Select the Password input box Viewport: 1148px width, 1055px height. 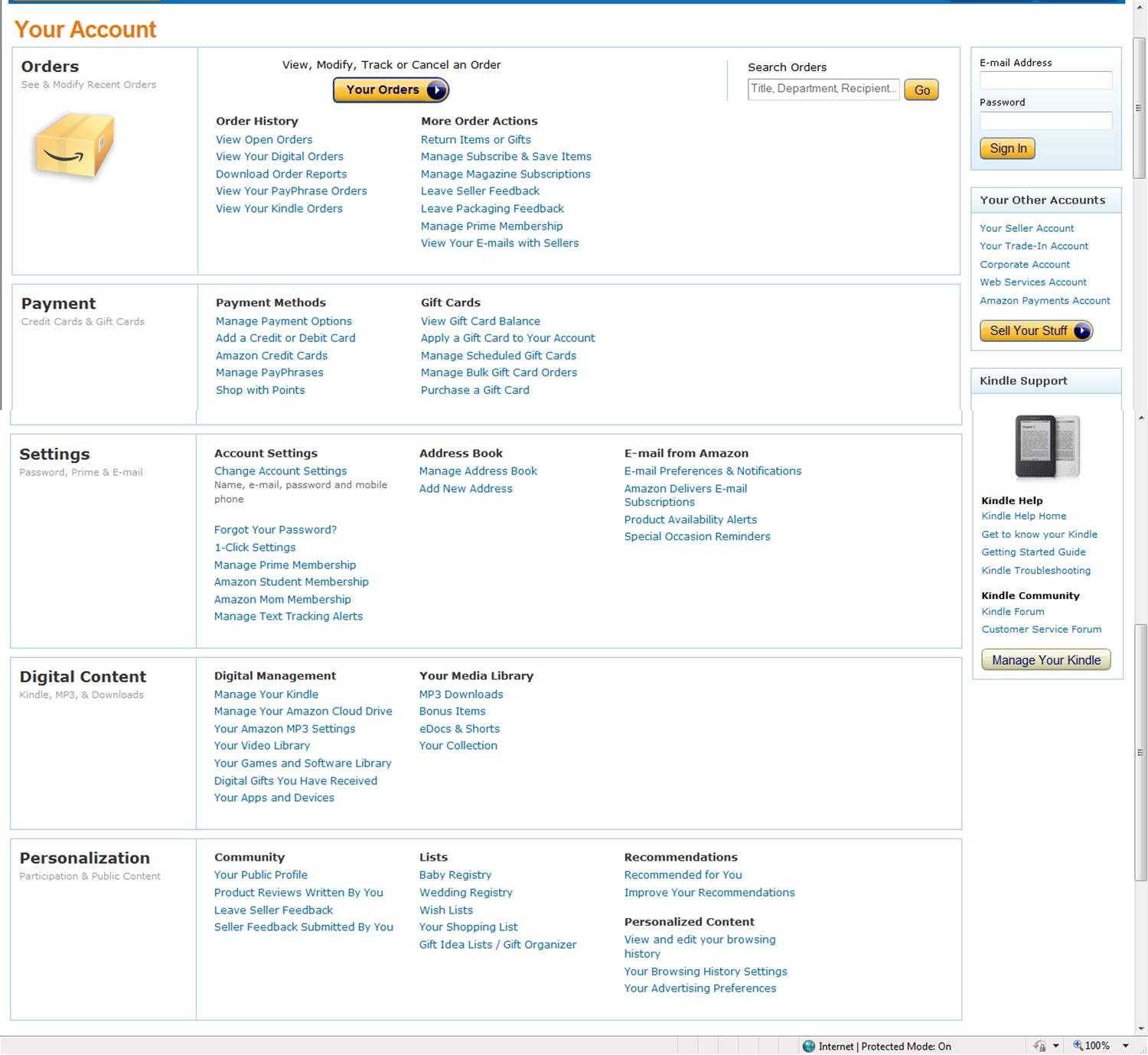pos(1045,120)
